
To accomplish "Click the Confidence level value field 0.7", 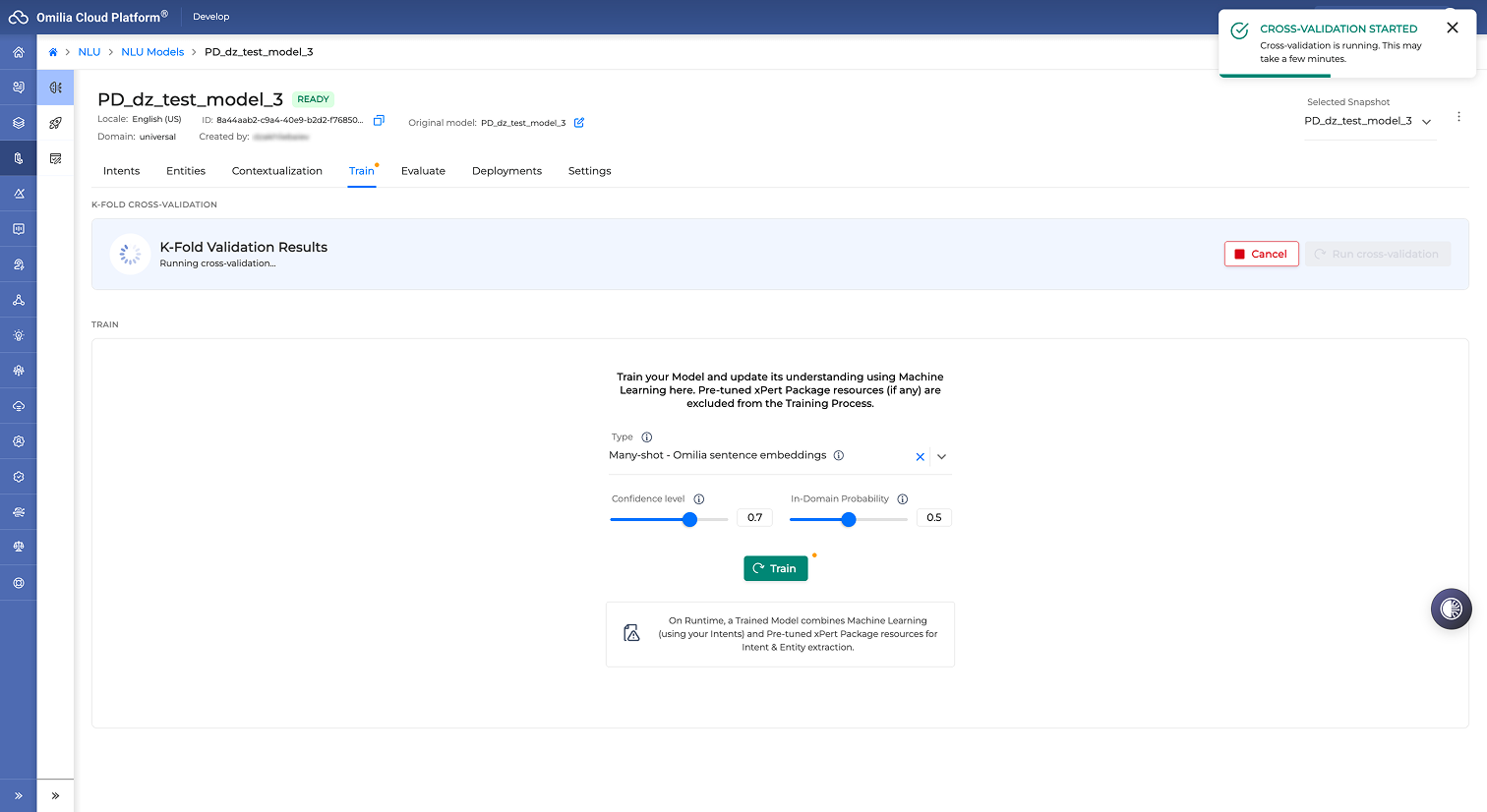I will tap(754, 517).
